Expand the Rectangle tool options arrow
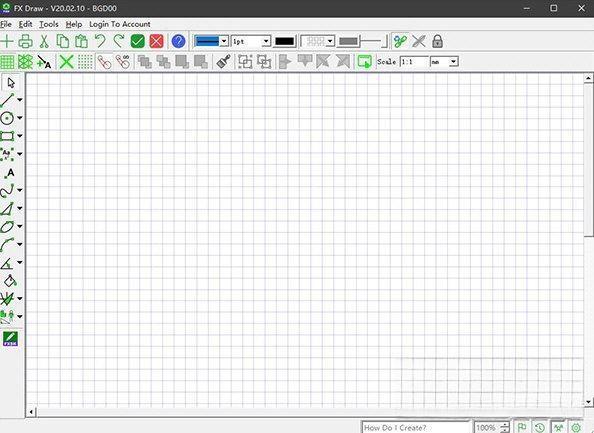 coord(19,136)
